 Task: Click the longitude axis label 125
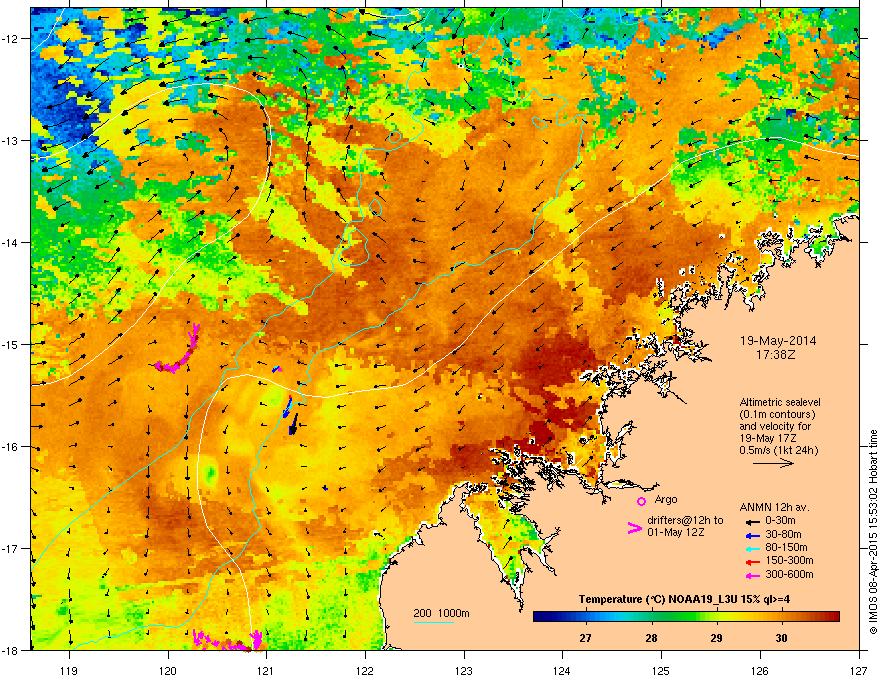pyautogui.click(x=661, y=670)
